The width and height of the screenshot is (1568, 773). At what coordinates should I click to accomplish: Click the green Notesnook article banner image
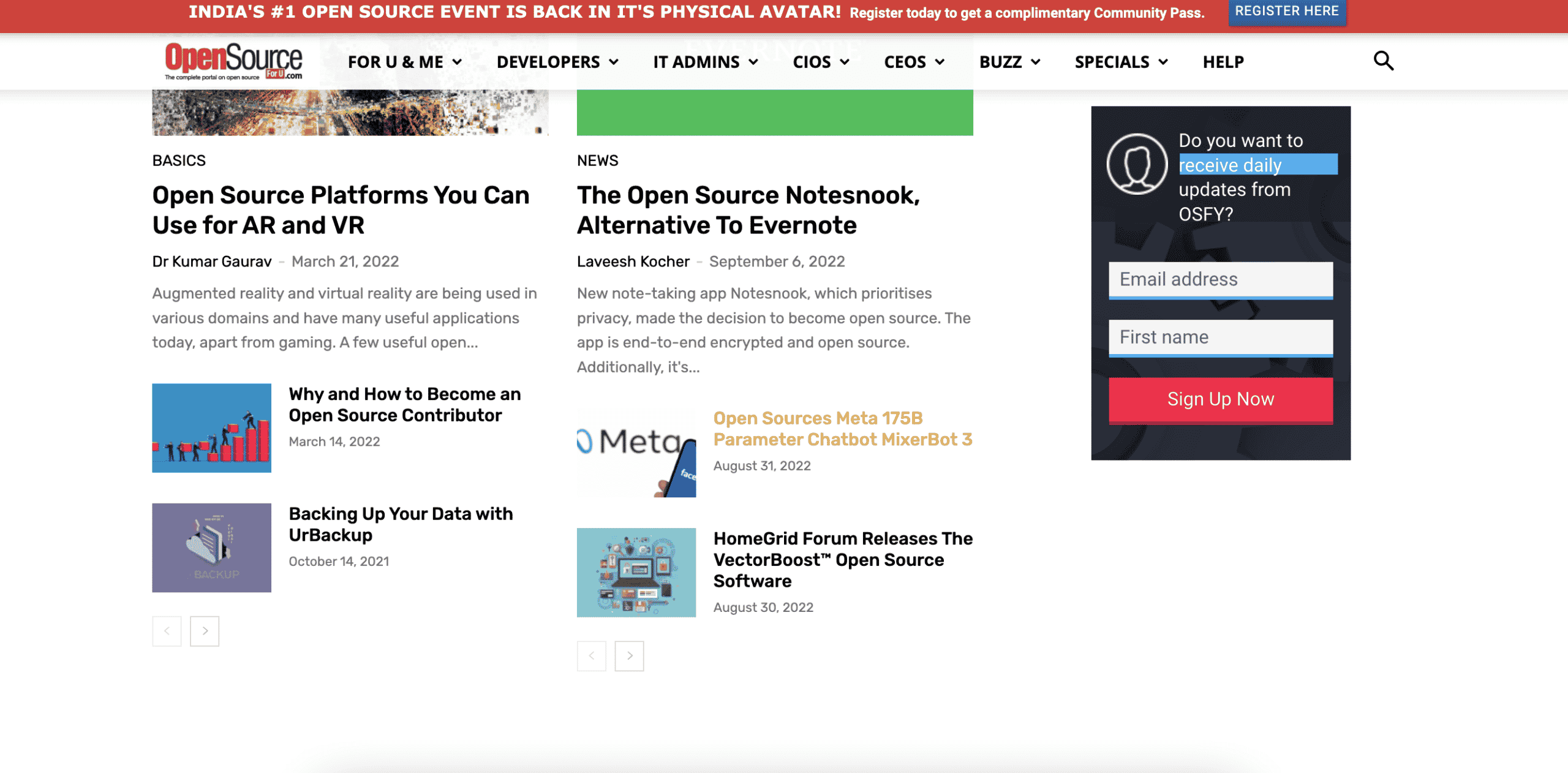pyautogui.click(x=775, y=113)
